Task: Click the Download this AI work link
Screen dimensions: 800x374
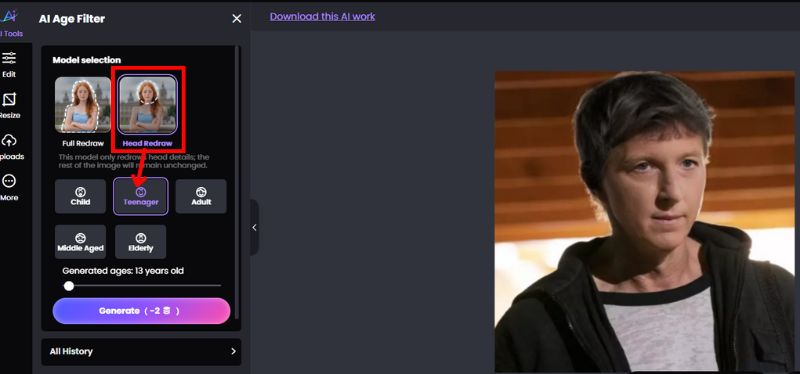Action: coord(322,16)
